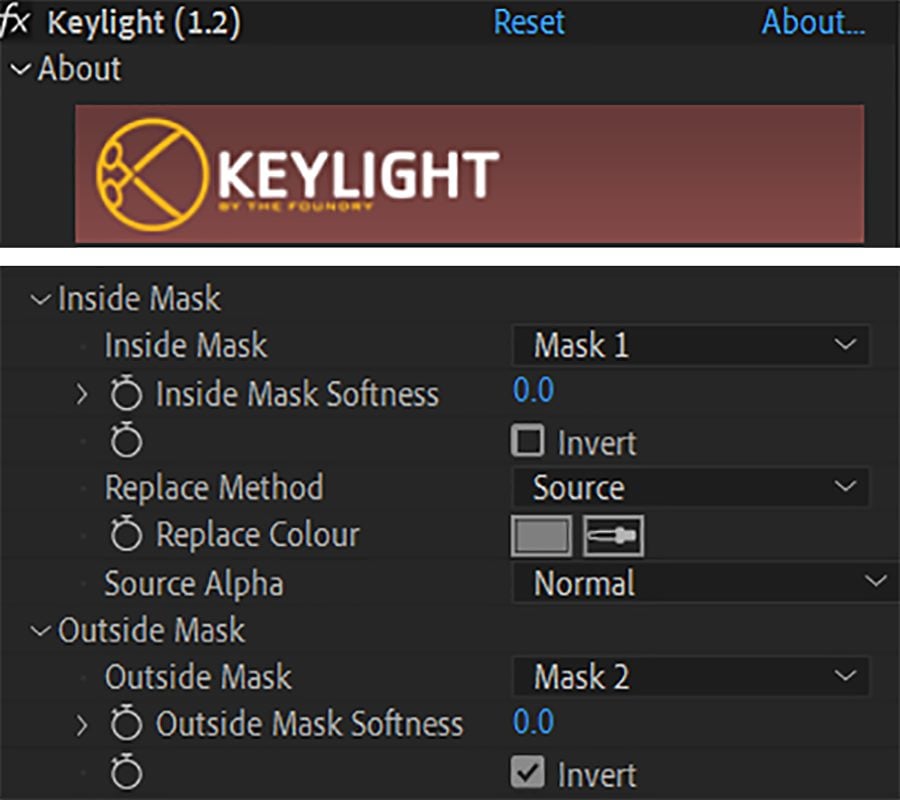Collapse the Inside Mask group
This screenshot has width=900, height=800.
click(x=40, y=300)
